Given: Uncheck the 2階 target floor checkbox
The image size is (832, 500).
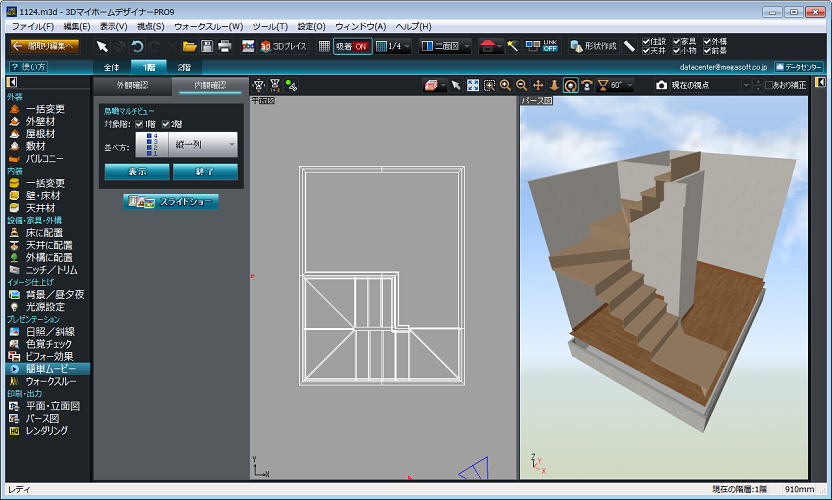Looking at the screenshot, I should (x=165, y=124).
